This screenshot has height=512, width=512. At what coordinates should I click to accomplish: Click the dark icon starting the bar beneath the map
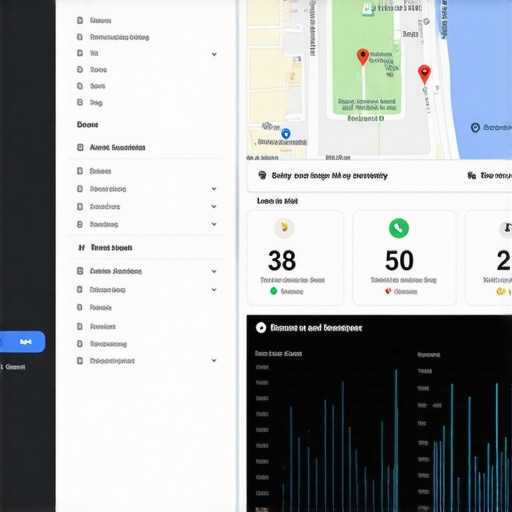262,175
